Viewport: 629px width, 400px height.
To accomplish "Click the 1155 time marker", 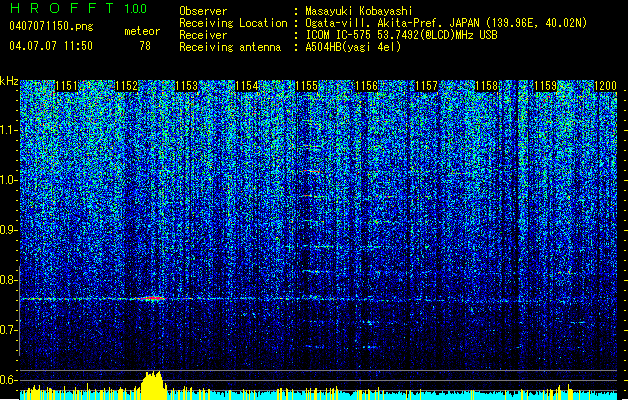I will click(x=306, y=86).
